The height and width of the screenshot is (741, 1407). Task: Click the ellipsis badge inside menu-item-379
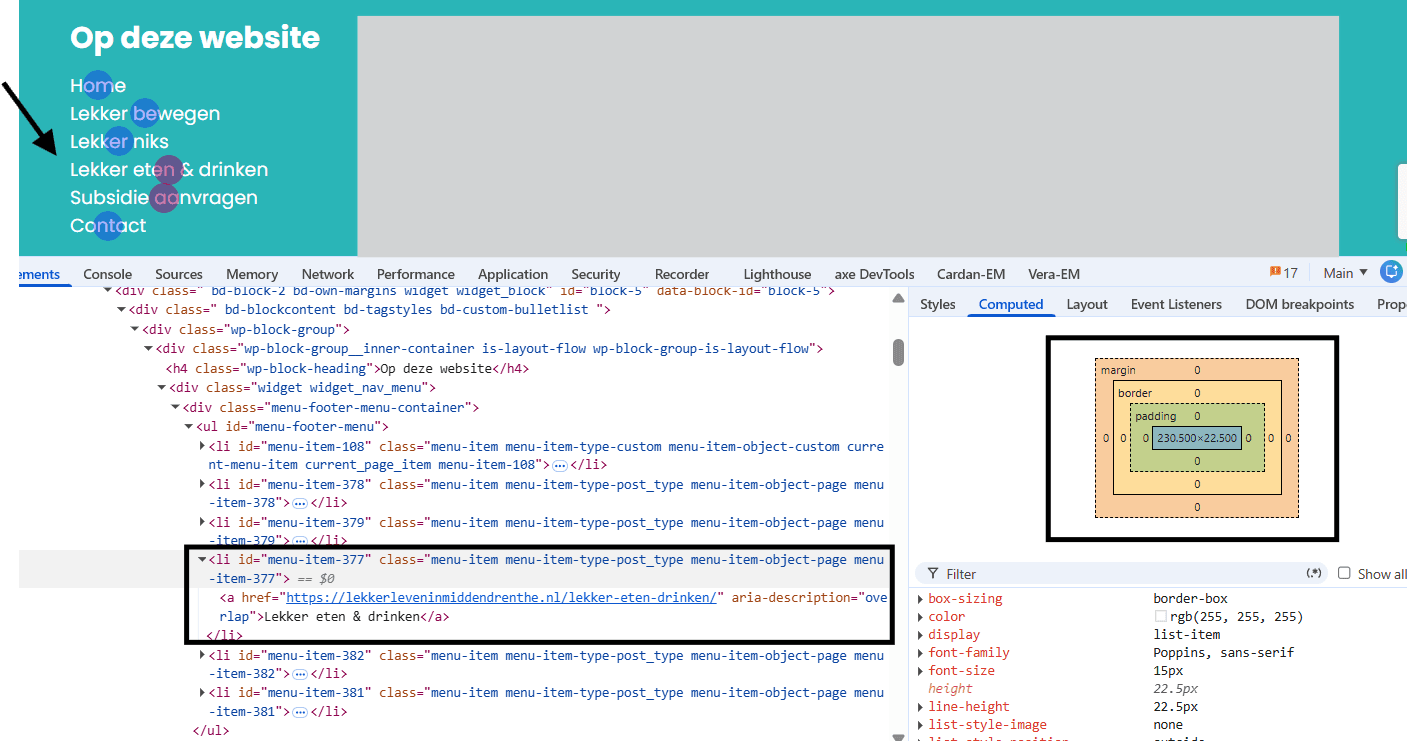[x=299, y=541]
